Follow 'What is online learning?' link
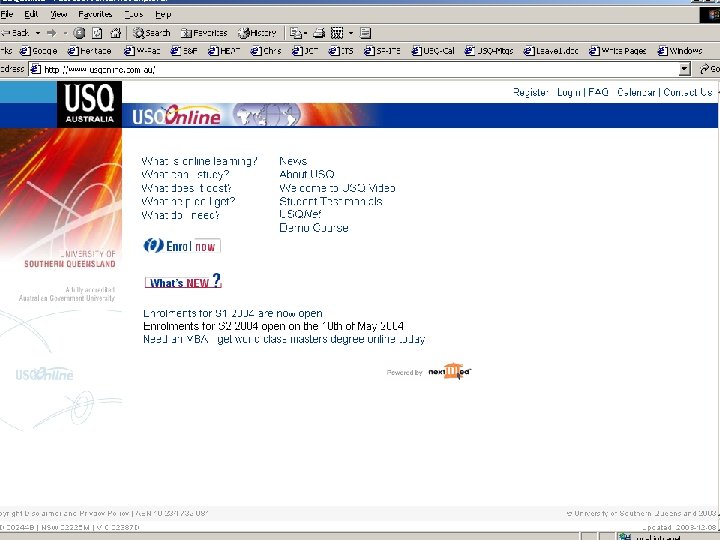The width and height of the screenshot is (720, 540). pos(199,161)
